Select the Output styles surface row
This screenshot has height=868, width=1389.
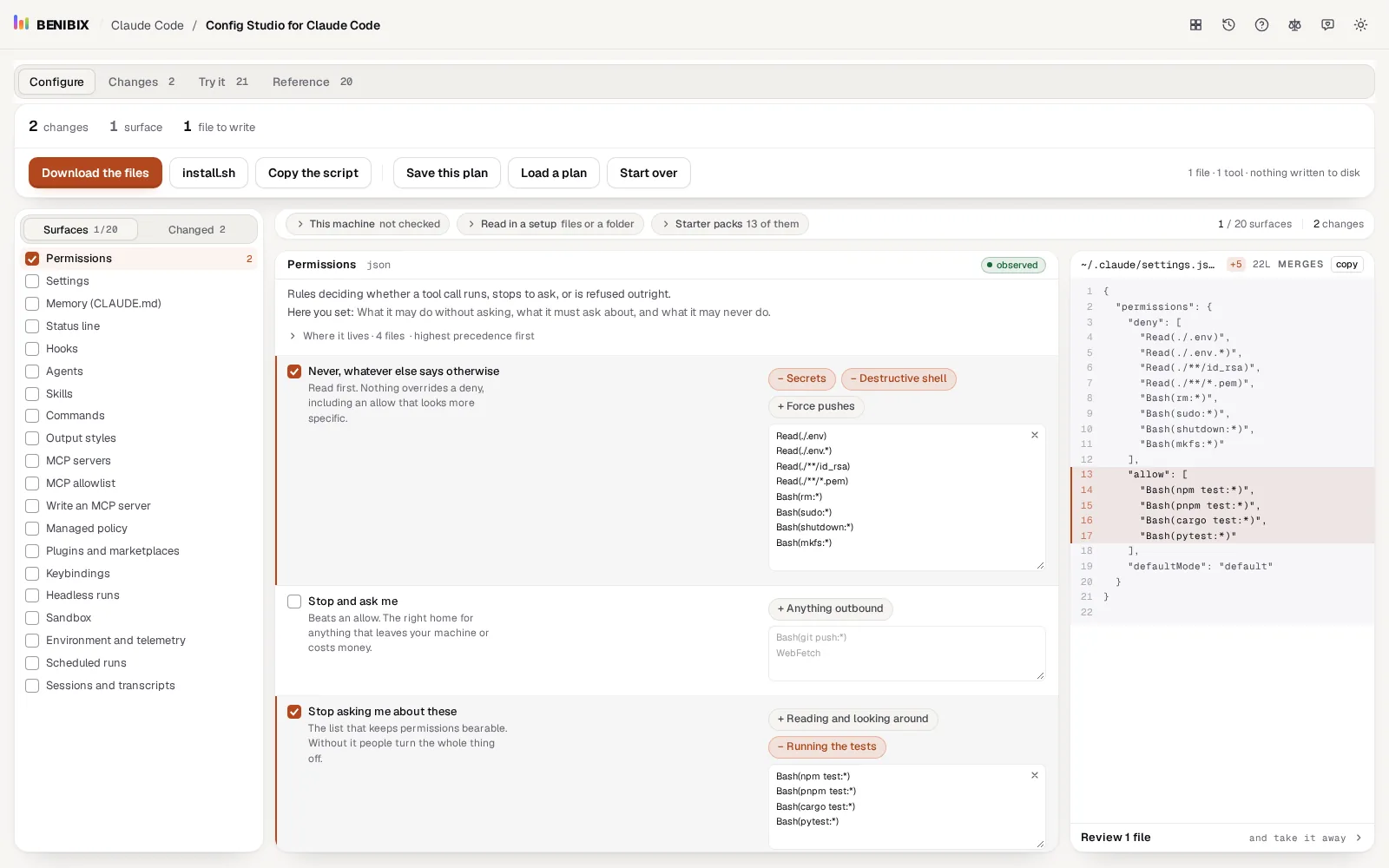139,438
